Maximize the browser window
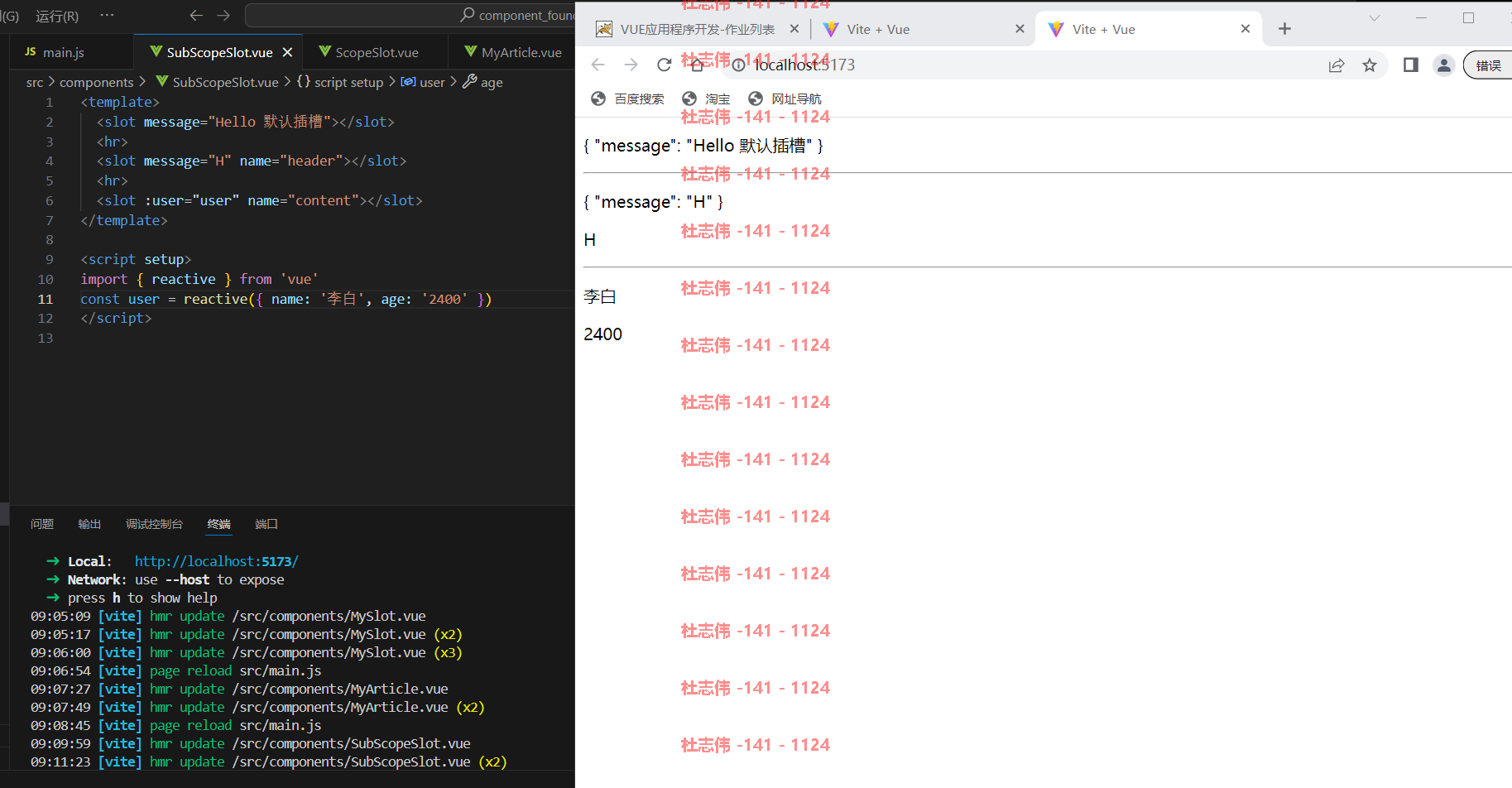Screen dimensions: 1512x788 tap(1468, 17)
